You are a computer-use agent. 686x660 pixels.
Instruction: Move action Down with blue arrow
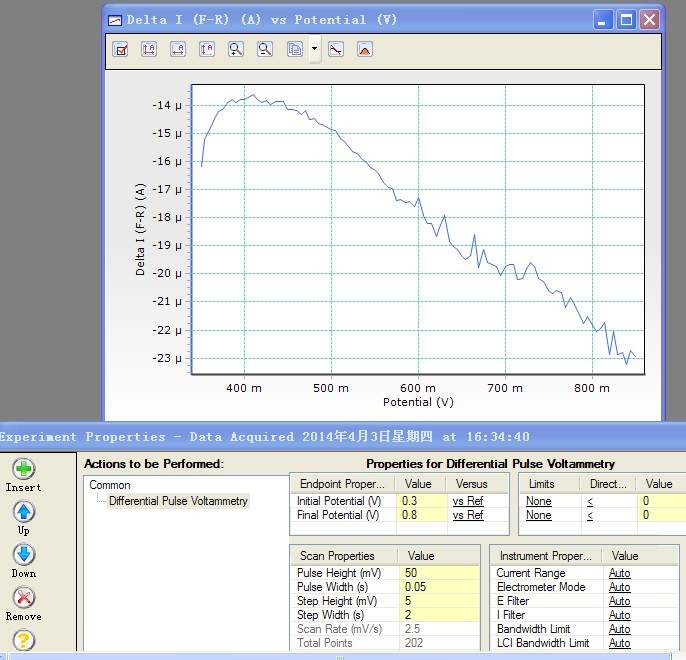pyautogui.click(x=24, y=555)
